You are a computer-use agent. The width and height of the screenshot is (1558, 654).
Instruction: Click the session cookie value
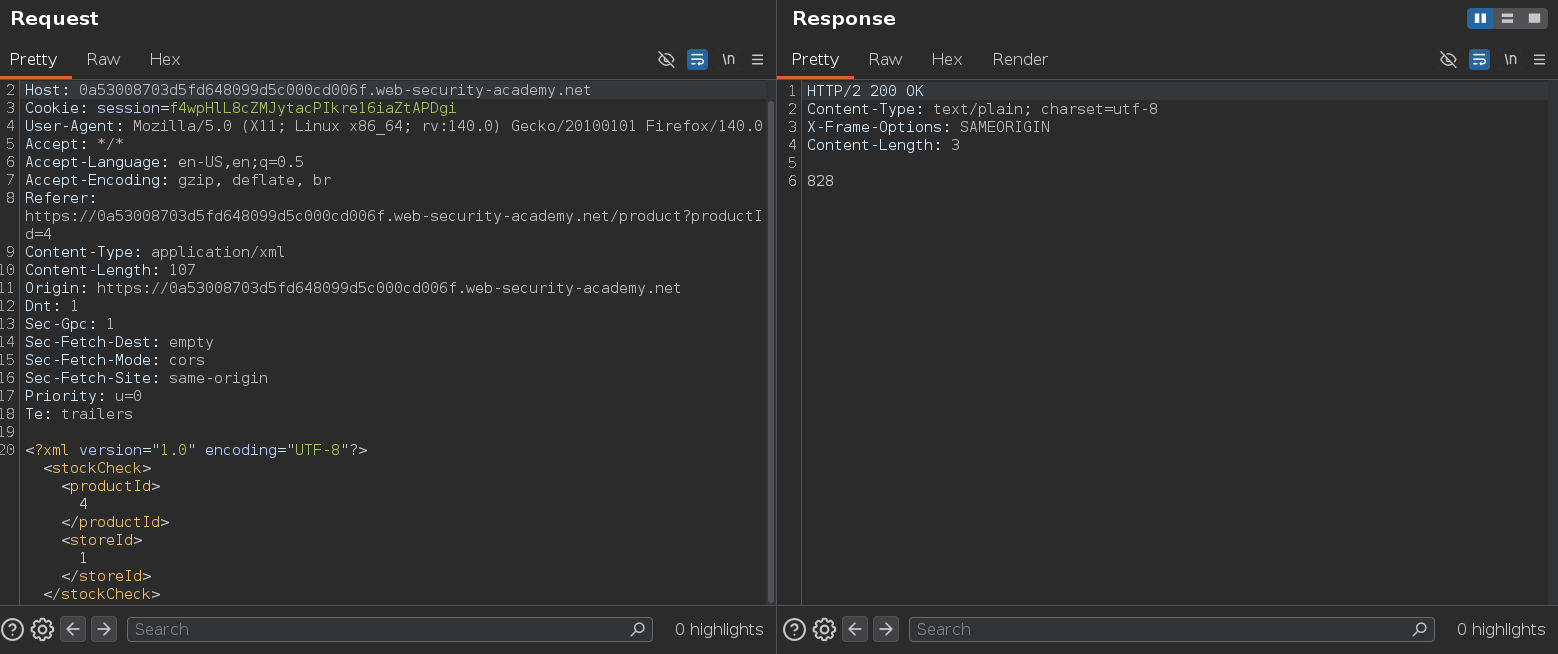tap(313, 108)
